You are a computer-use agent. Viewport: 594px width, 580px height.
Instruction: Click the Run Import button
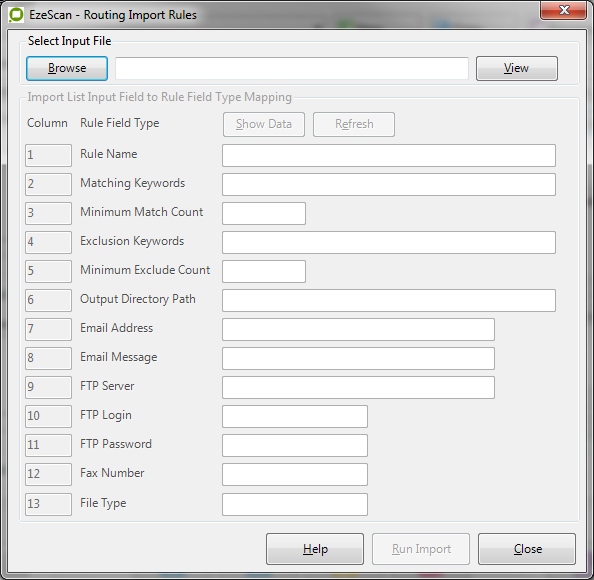click(421, 549)
